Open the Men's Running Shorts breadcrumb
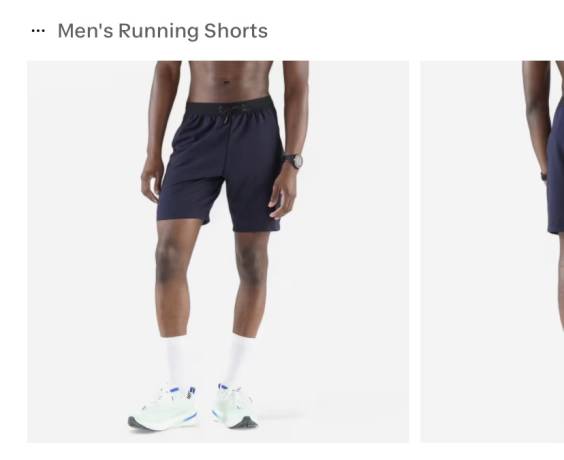 tap(163, 31)
